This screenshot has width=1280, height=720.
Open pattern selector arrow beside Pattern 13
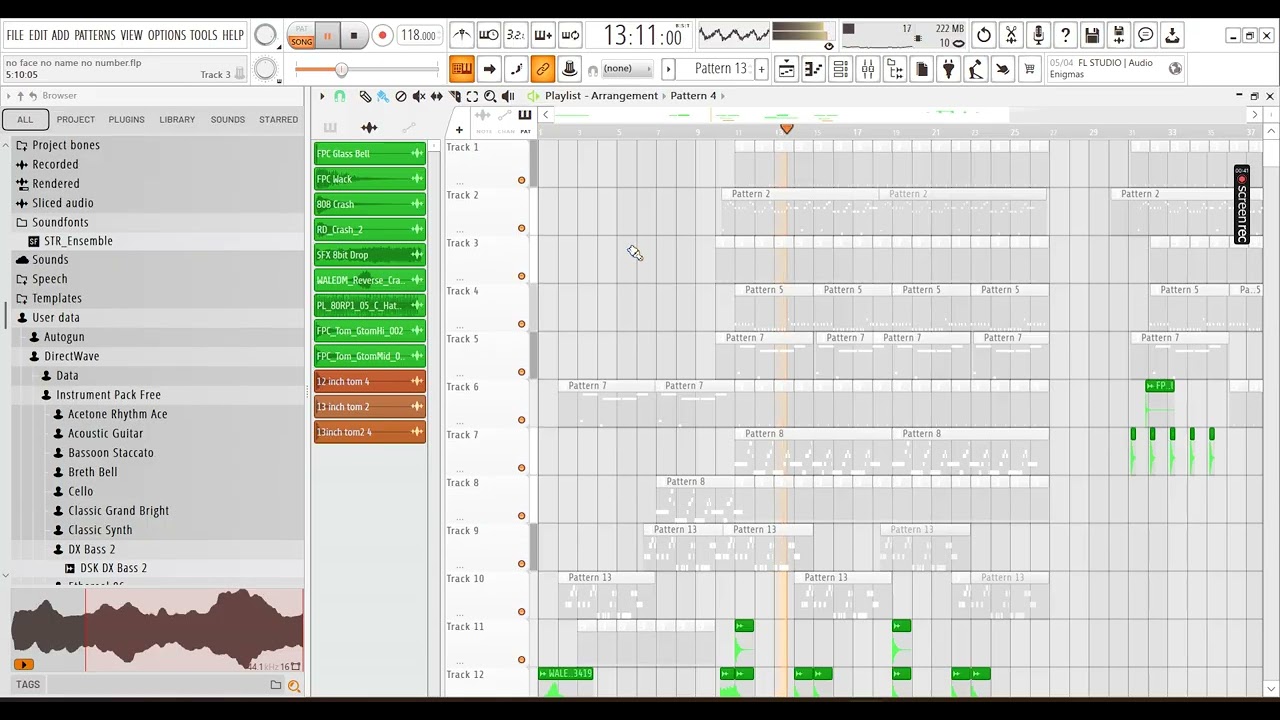pyautogui.click(x=669, y=69)
